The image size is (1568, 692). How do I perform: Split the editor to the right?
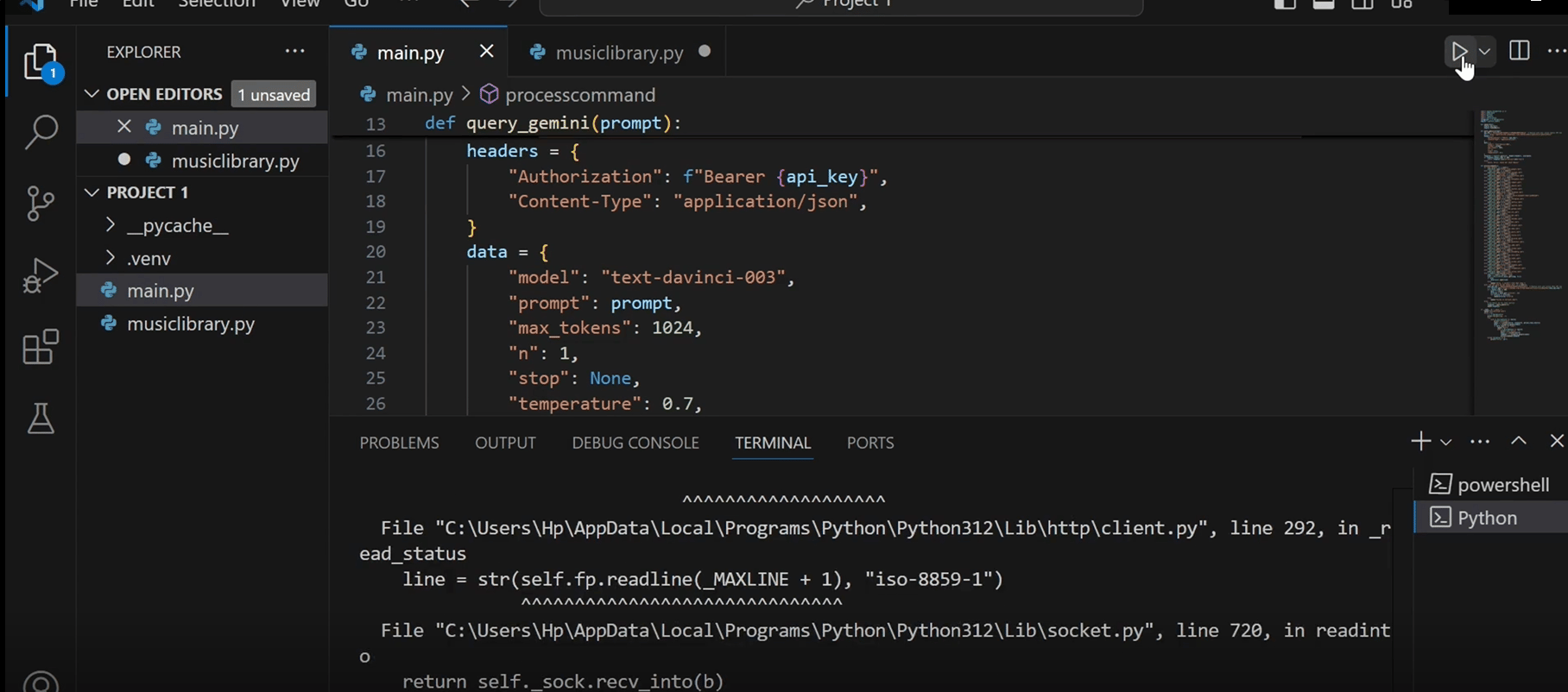[1519, 52]
